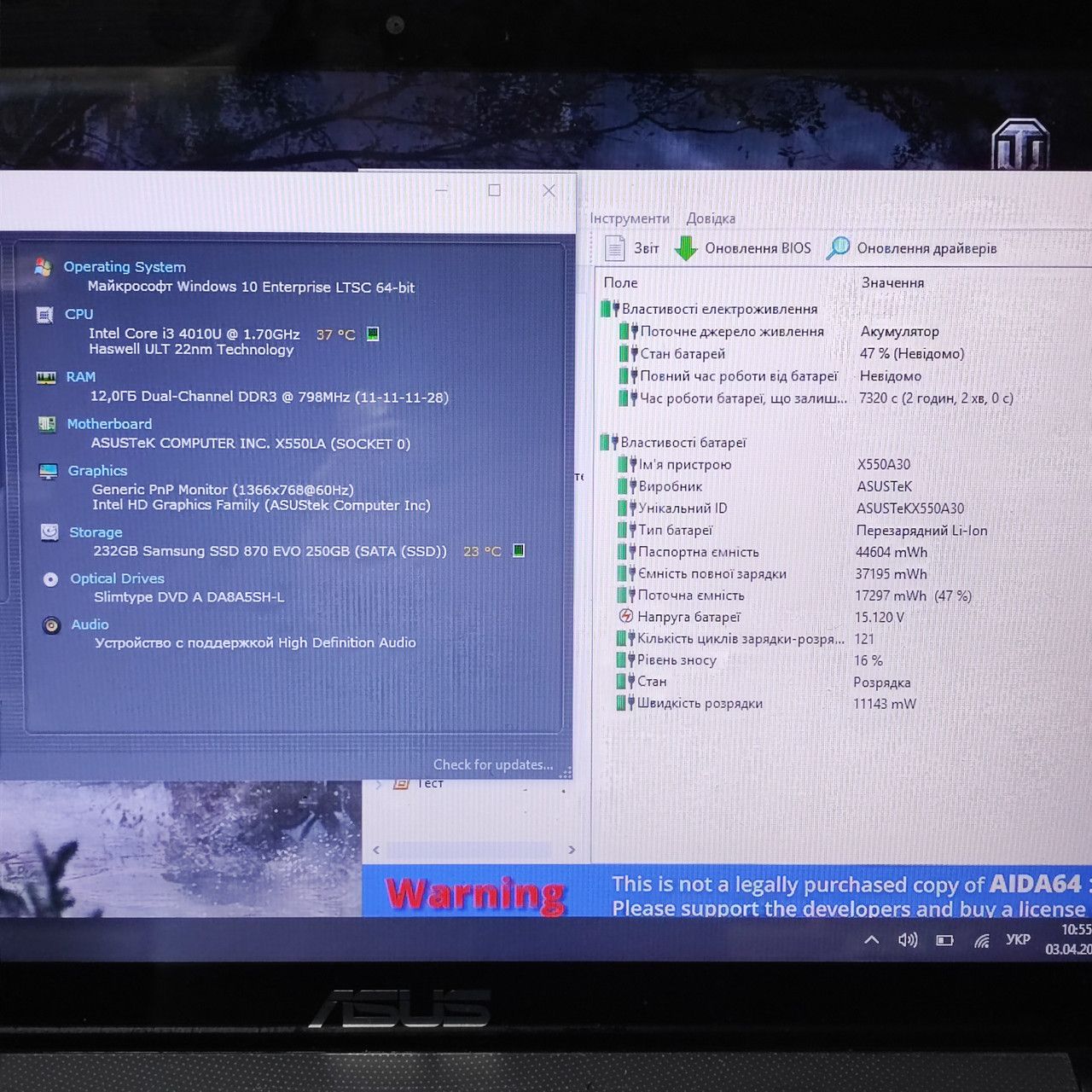Click the Звіт report icon
Viewport: 1092px width, 1092px height.
tap(614, 248)
